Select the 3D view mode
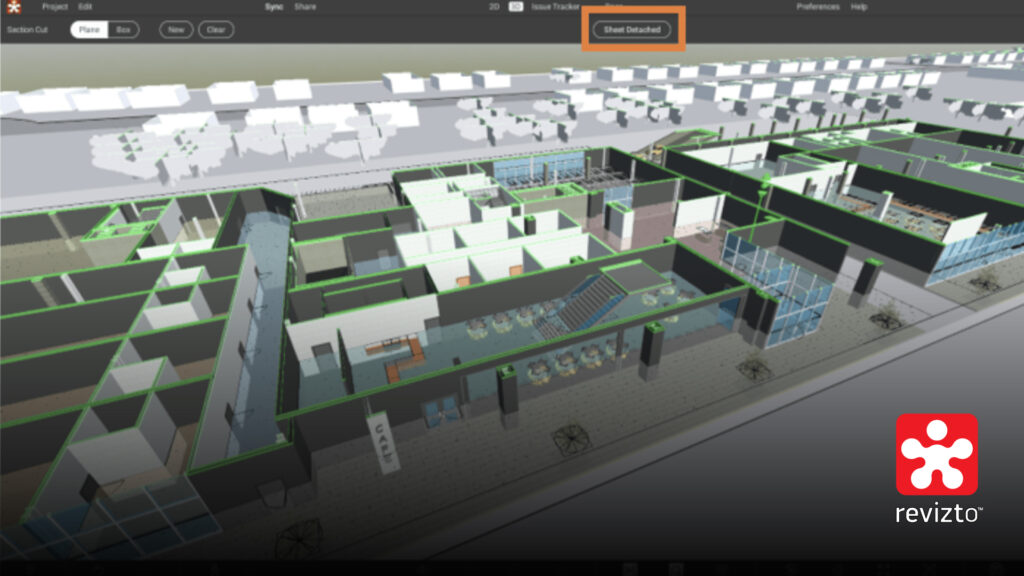Image resolution: width=1024 pixels, height=576 pixels. 516,7
